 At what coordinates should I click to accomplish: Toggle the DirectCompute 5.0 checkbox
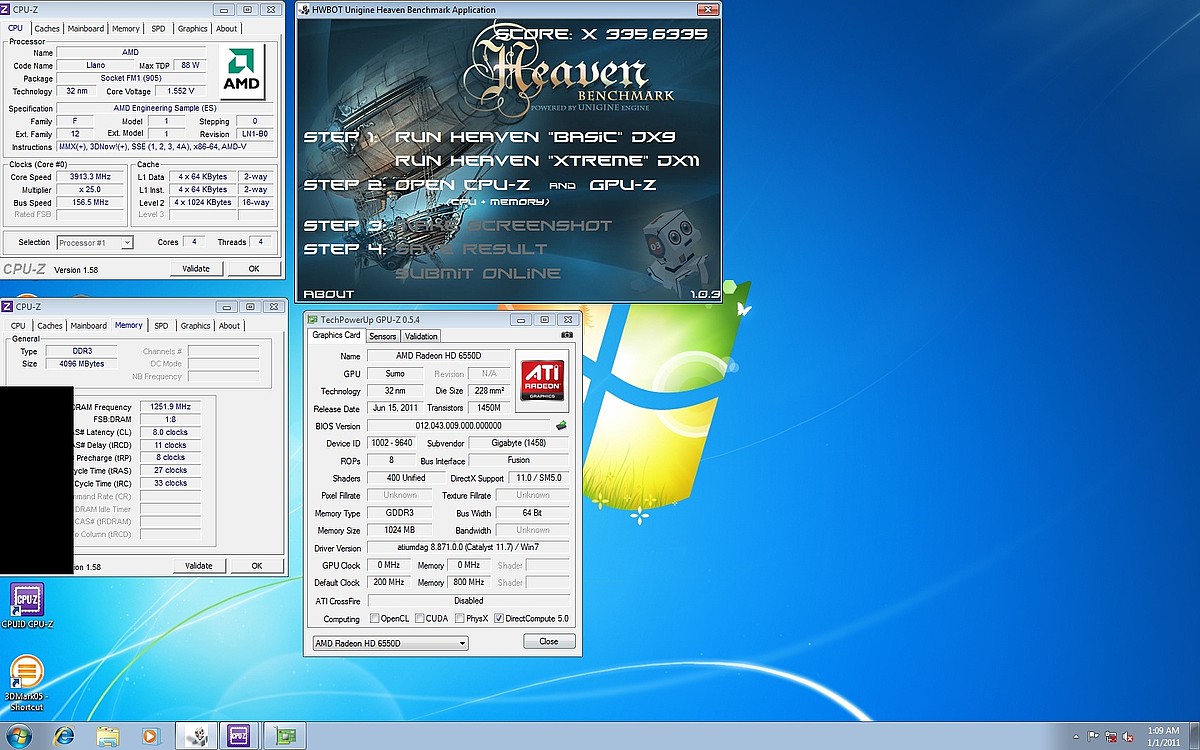tap(499, 619)
